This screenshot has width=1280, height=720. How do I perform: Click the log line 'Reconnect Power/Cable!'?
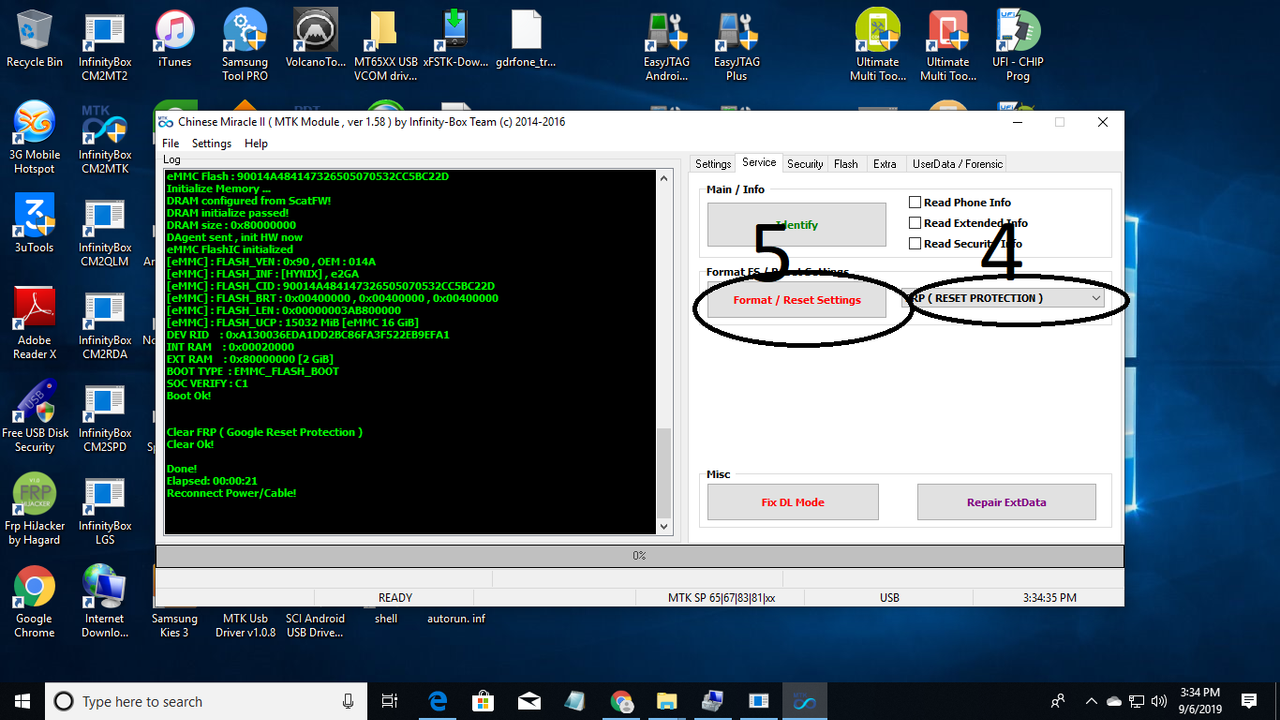click(231, 493)
